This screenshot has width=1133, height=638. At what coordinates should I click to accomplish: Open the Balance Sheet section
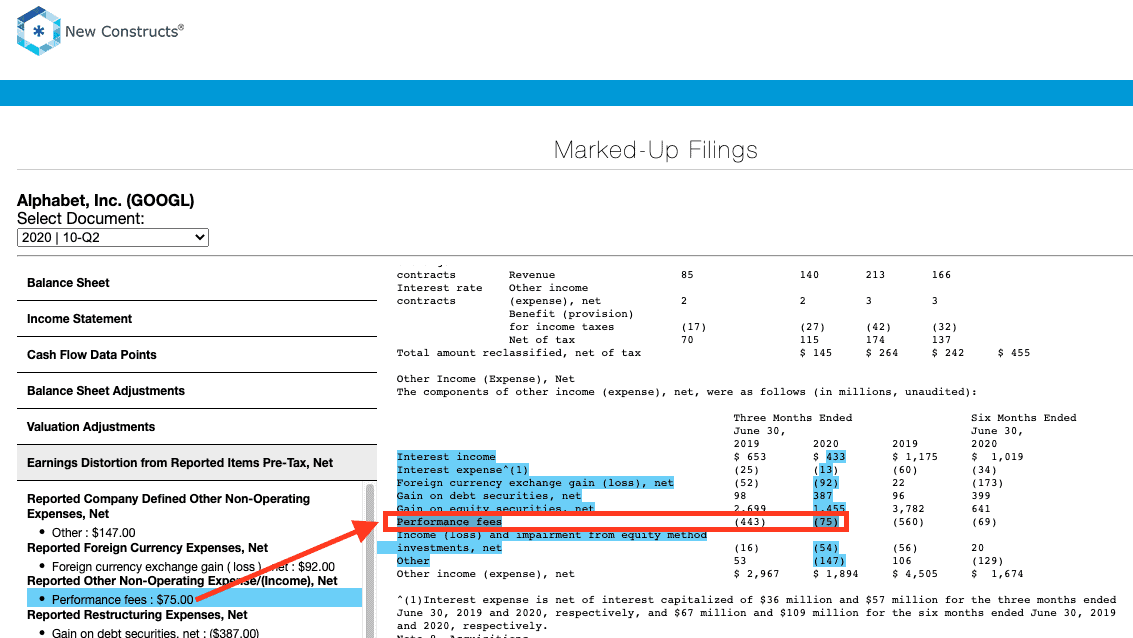[197, 283]
